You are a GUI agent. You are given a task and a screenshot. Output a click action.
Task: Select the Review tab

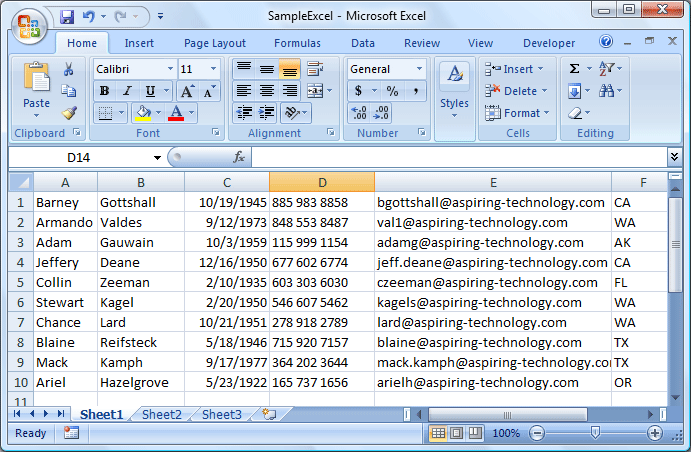coord(422,43)
